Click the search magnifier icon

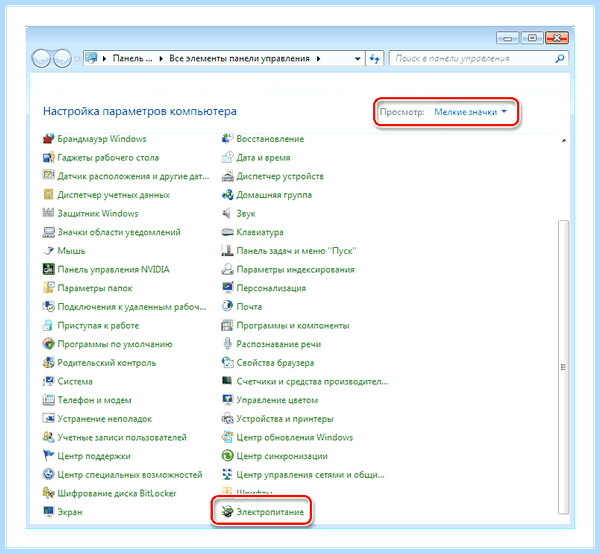[x=559, y=59]
